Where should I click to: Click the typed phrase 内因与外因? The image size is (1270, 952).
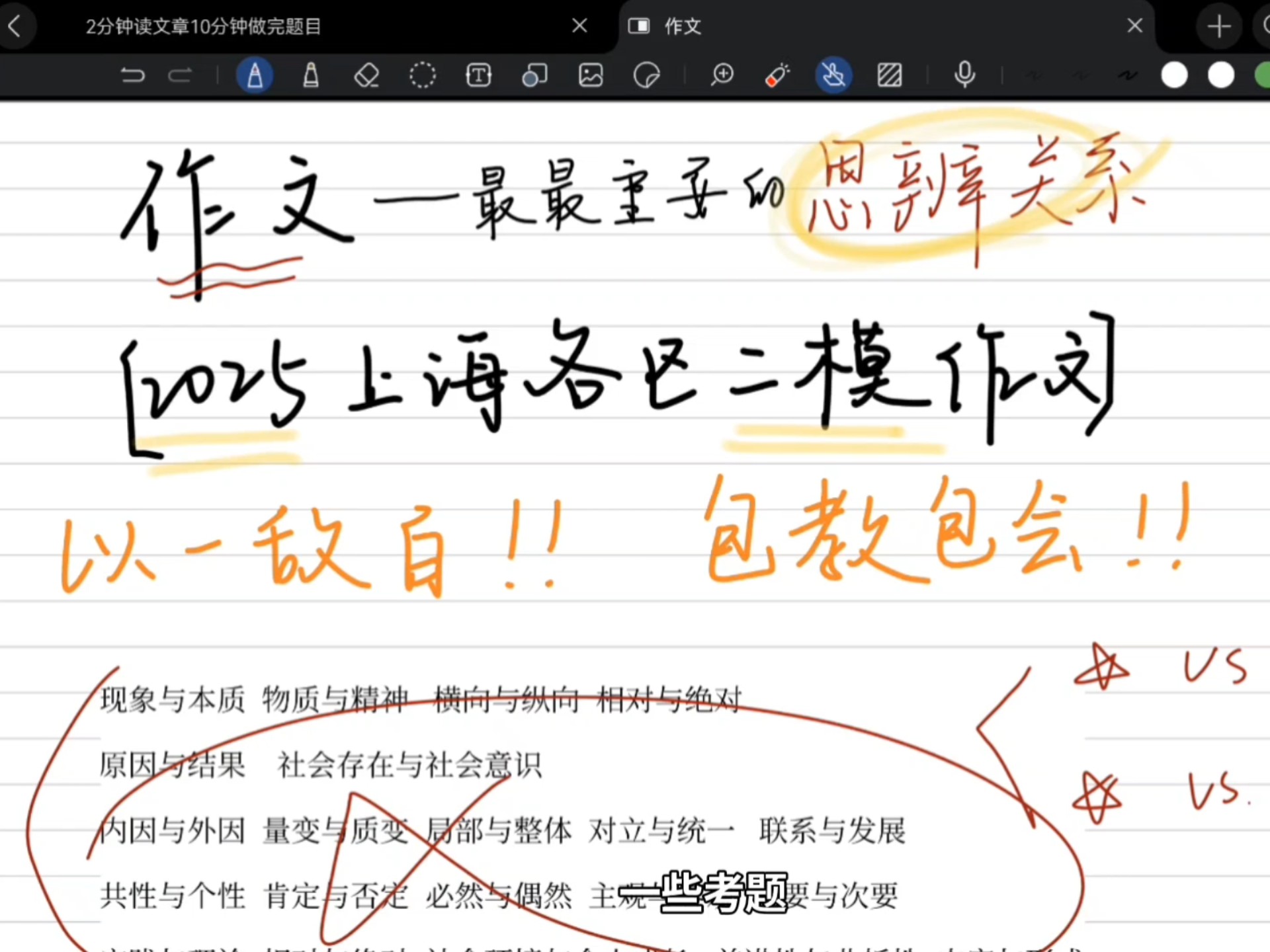173,830
